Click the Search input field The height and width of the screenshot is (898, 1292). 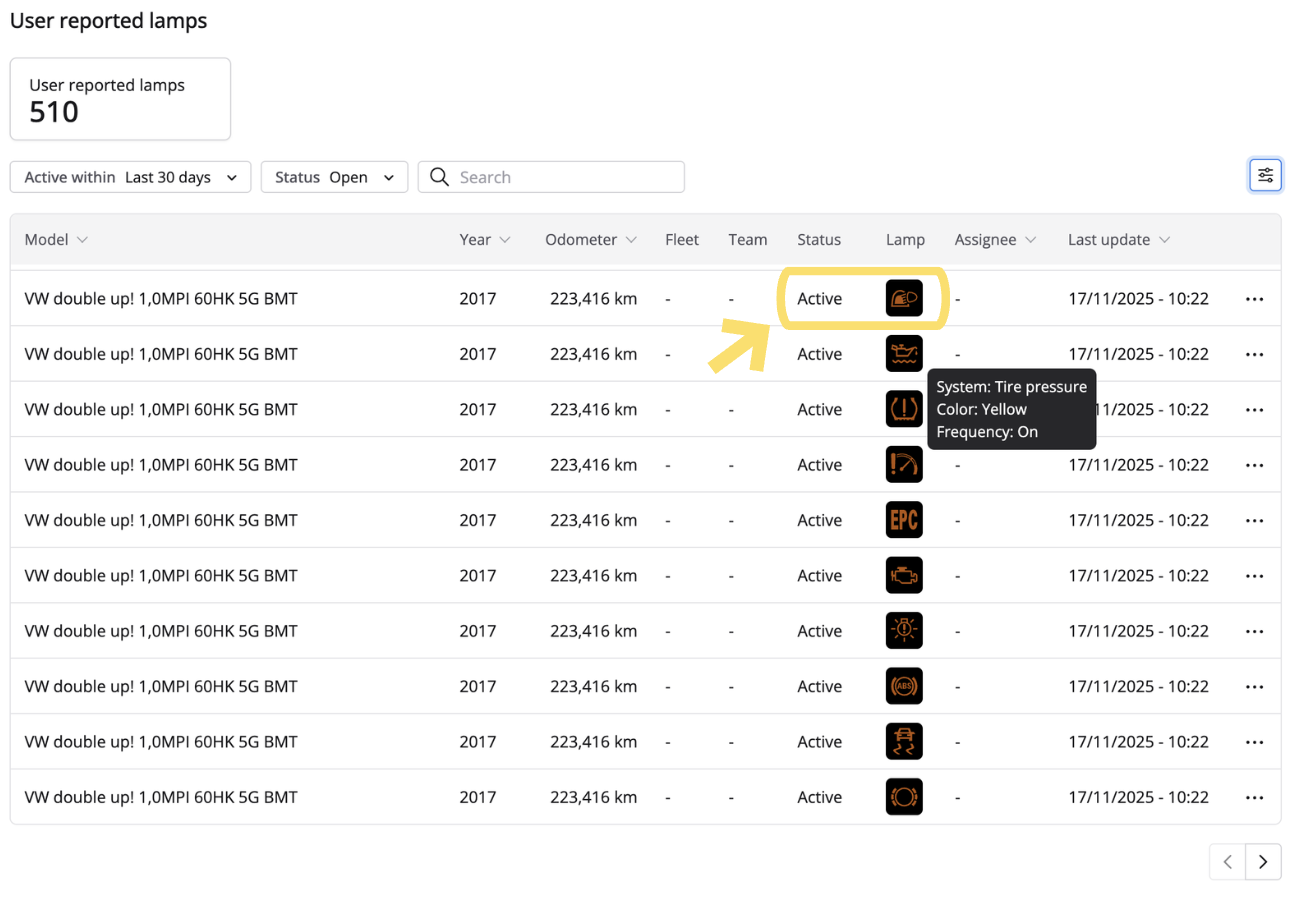pos(565,177)
